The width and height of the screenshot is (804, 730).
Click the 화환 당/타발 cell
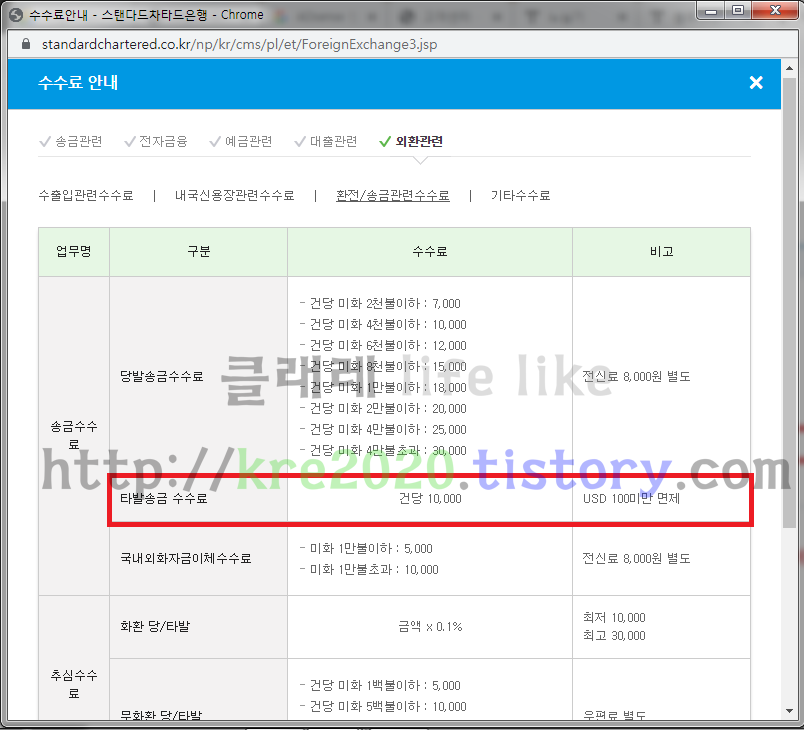click(x=198, y=626)
